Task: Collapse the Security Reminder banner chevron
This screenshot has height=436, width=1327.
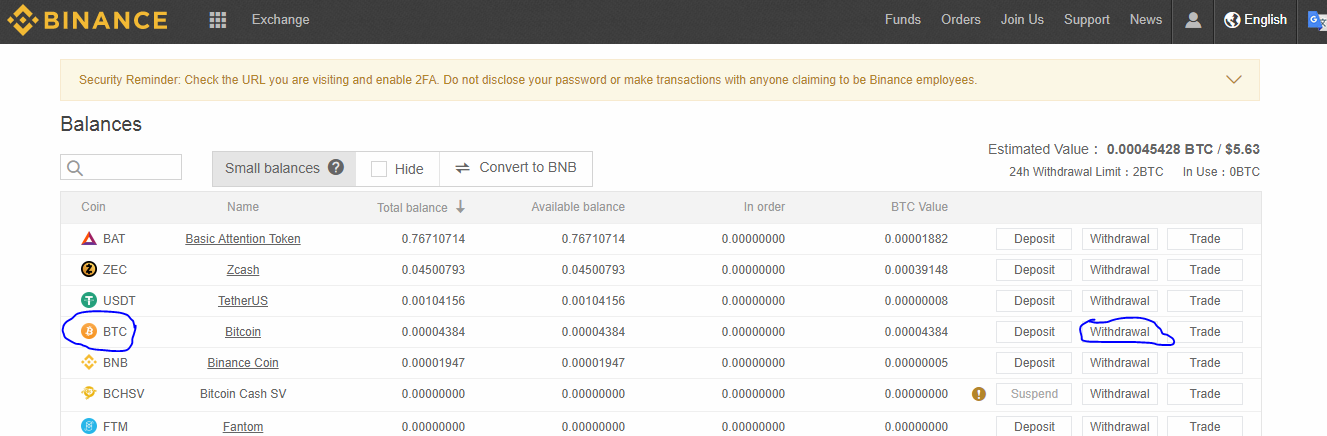Action: [x=1234, y=79]
